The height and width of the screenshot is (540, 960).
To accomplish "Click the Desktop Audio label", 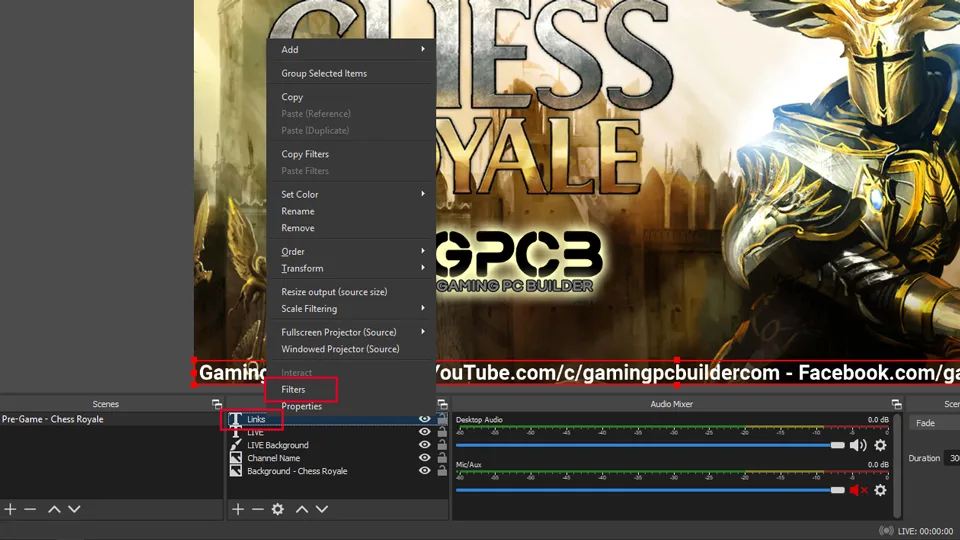I will pos(479,420).
